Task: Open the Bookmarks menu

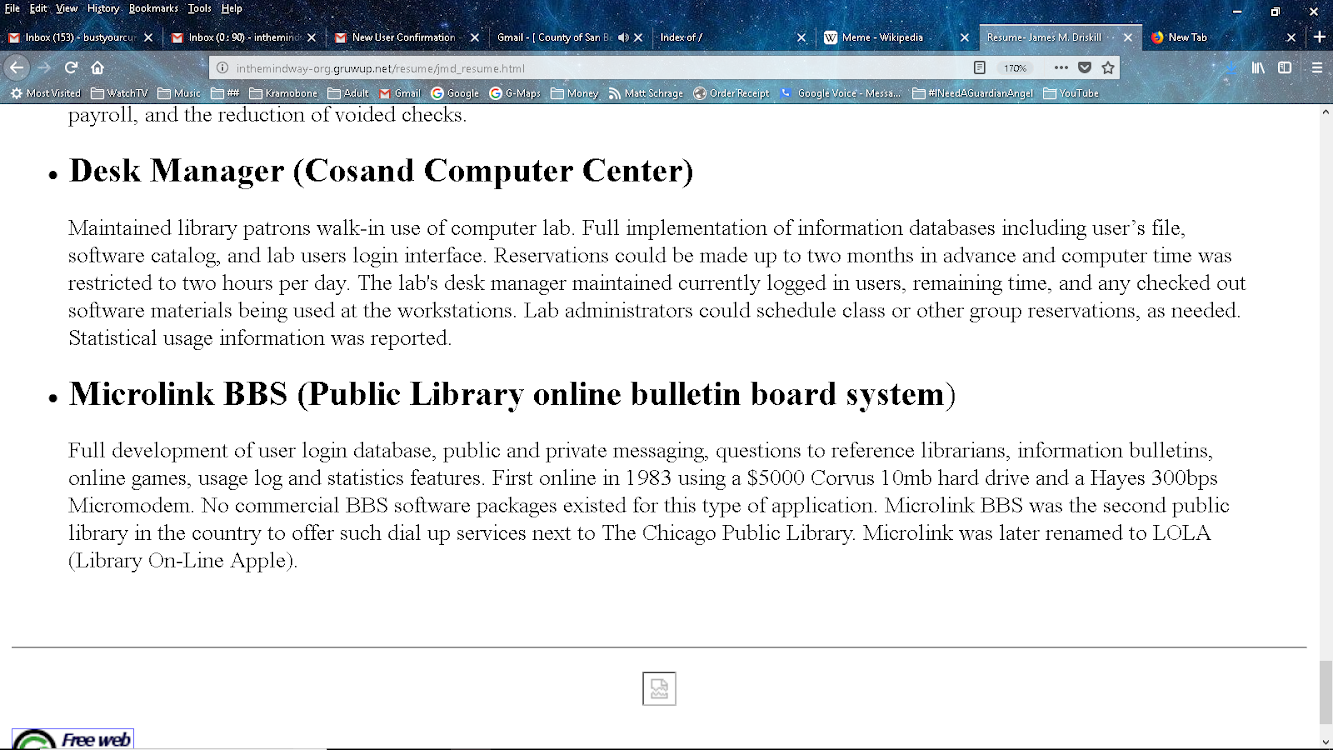Action: 153,8
